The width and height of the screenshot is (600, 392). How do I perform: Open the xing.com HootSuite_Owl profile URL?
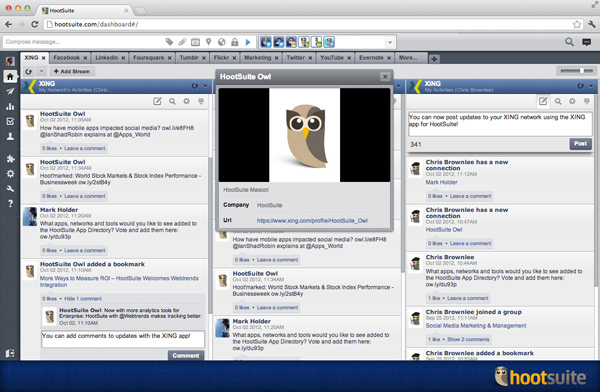[x=312, y=220]
